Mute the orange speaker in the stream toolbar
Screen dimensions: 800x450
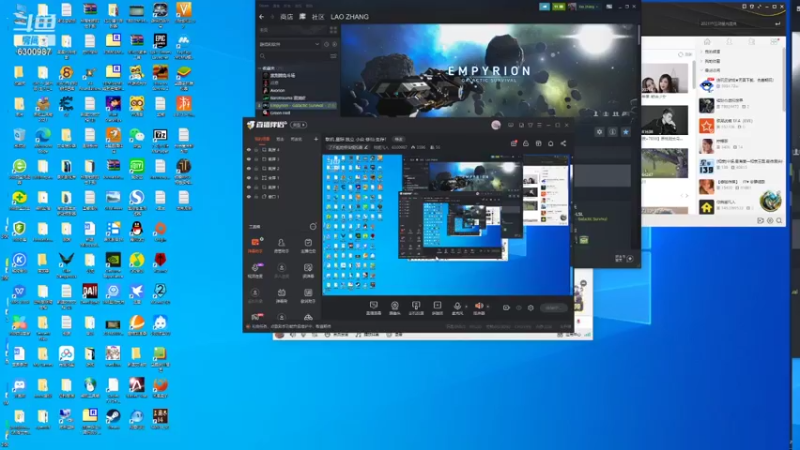479,307
